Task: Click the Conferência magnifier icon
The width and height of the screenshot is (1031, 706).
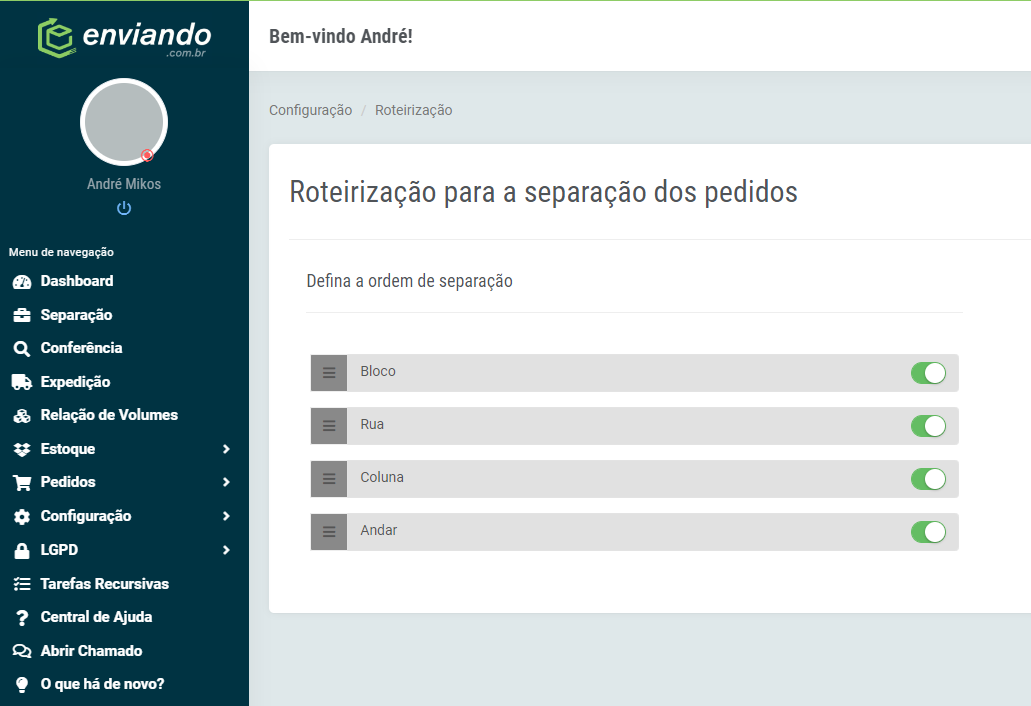Action: (x=22, y=348)
